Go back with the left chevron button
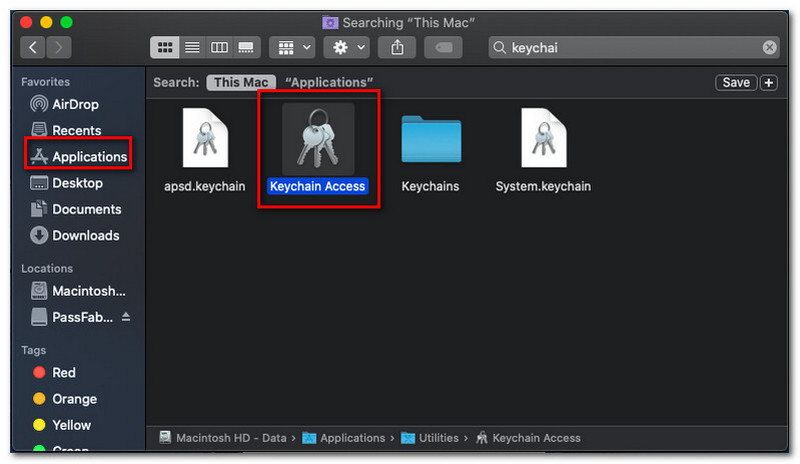 33,47
